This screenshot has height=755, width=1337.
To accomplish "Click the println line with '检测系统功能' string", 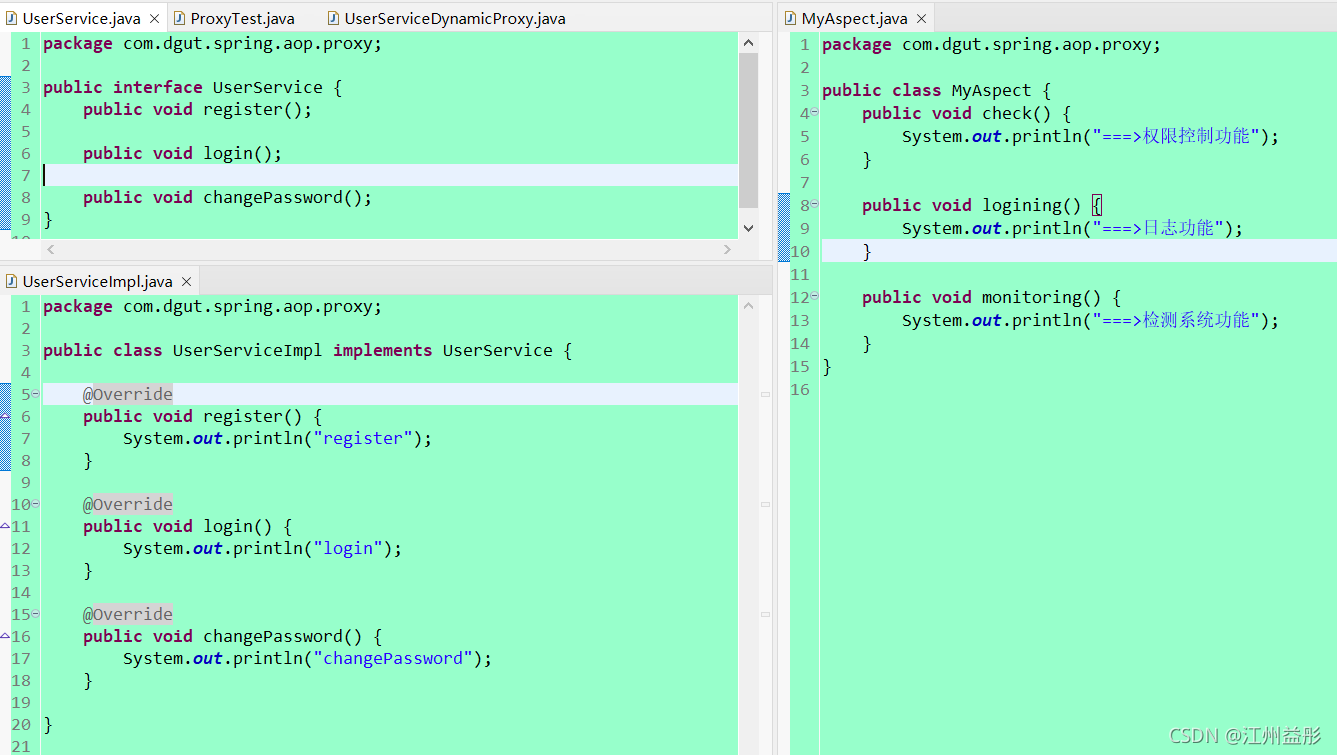I will pyautogui.click(x=1090, y=320).
